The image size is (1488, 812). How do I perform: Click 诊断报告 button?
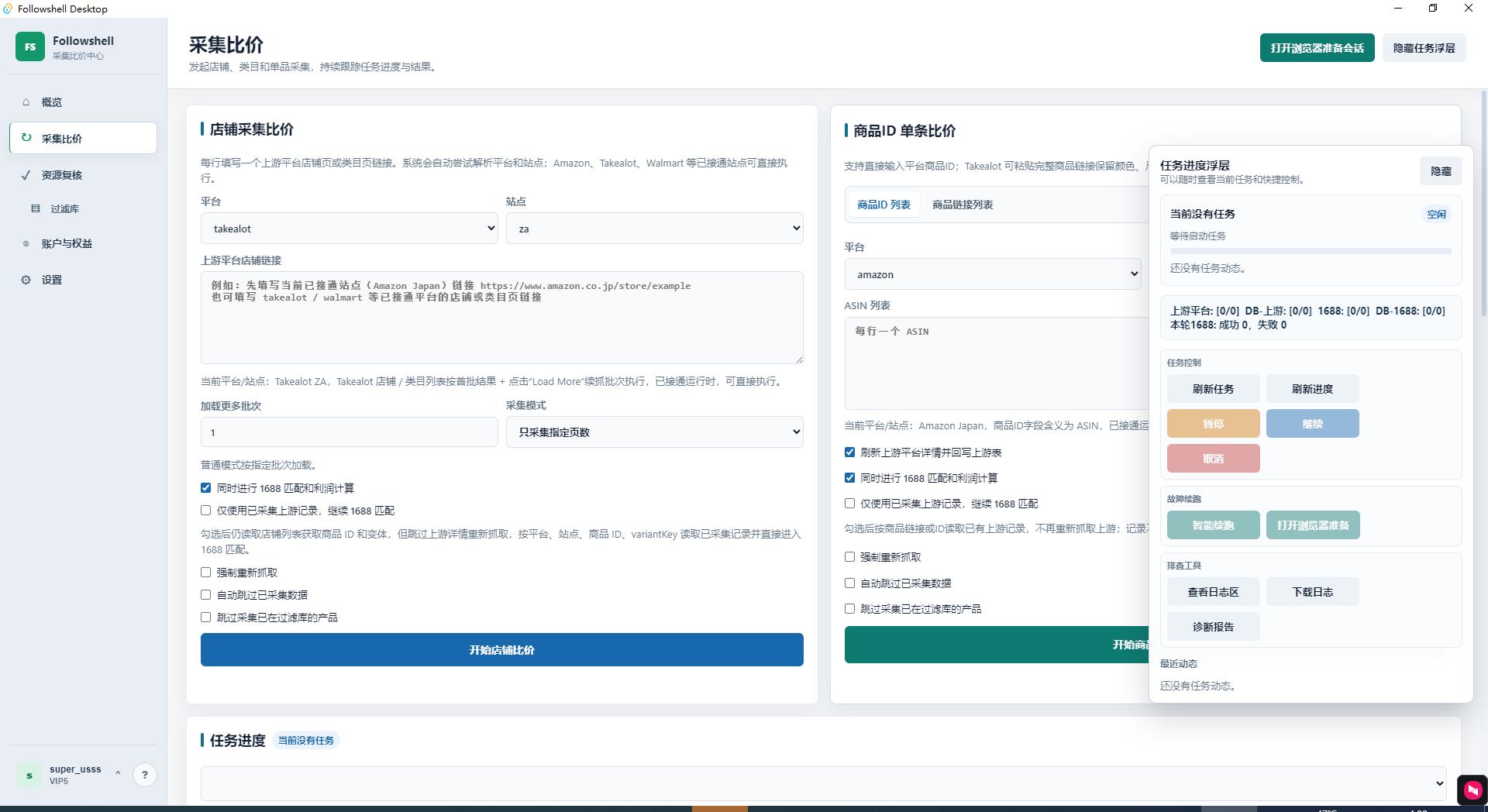pyautogui.click(x=1213, y=627)
